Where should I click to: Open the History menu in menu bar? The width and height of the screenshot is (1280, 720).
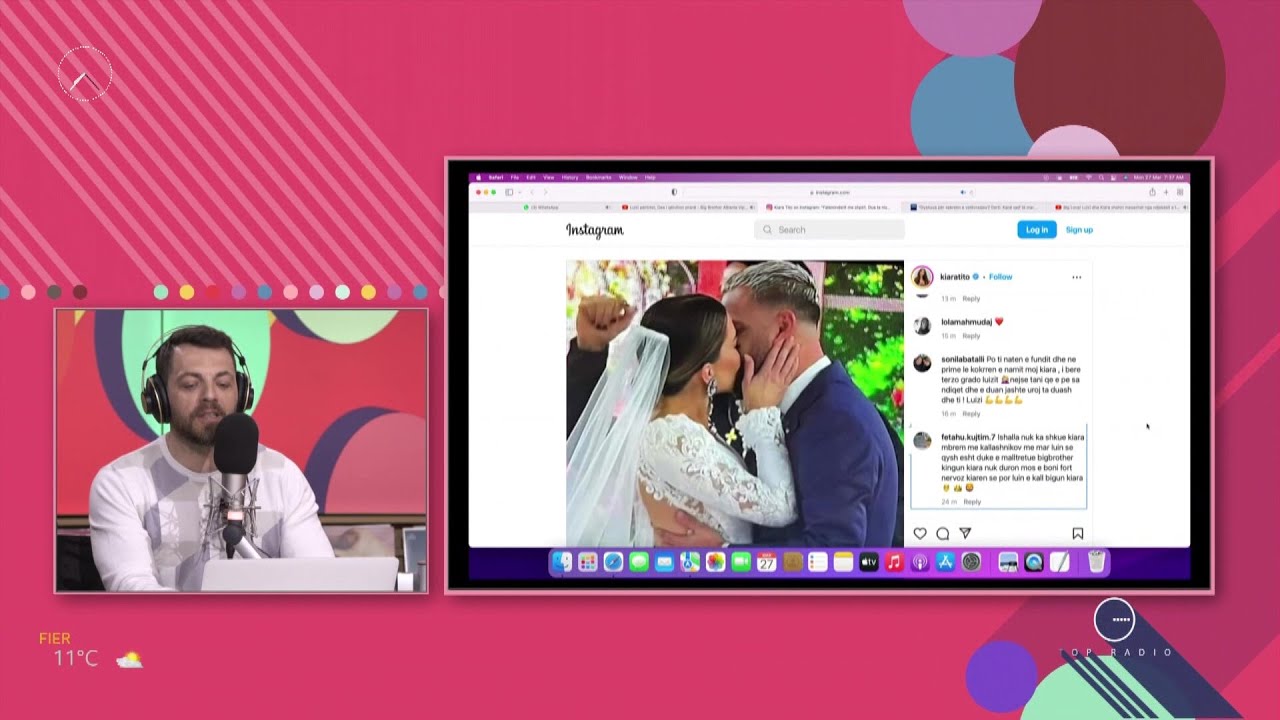click(570, 177)
